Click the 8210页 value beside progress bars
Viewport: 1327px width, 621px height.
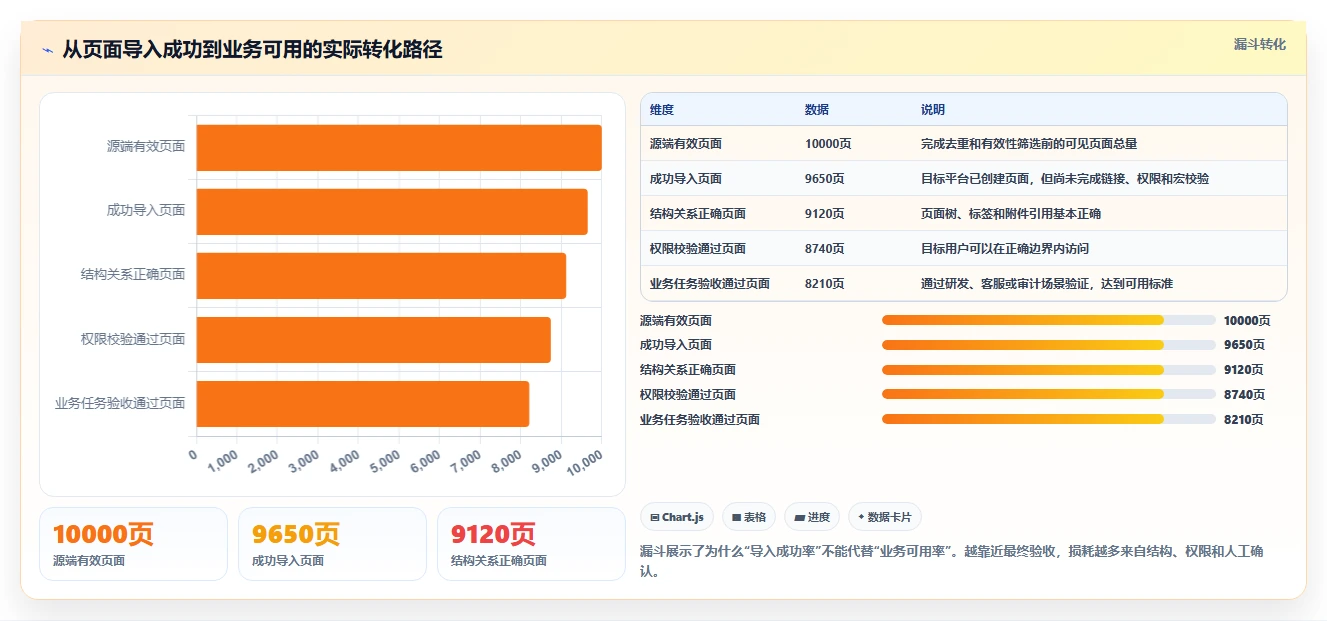tap(1244, 420)
